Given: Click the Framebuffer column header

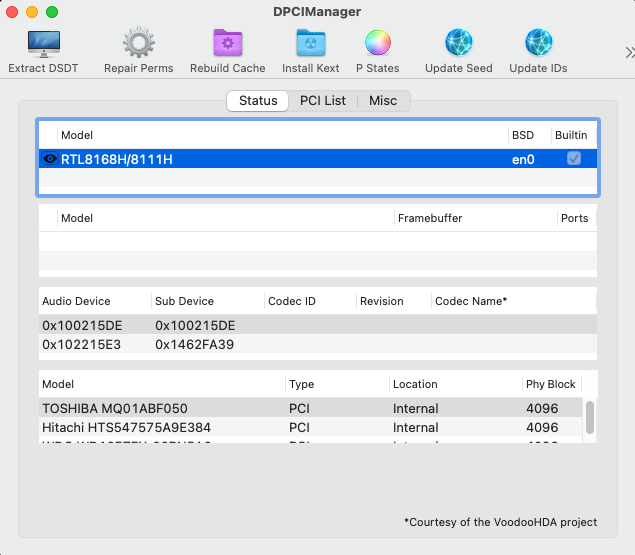Looking at the screenshot, I should (474, 218).
